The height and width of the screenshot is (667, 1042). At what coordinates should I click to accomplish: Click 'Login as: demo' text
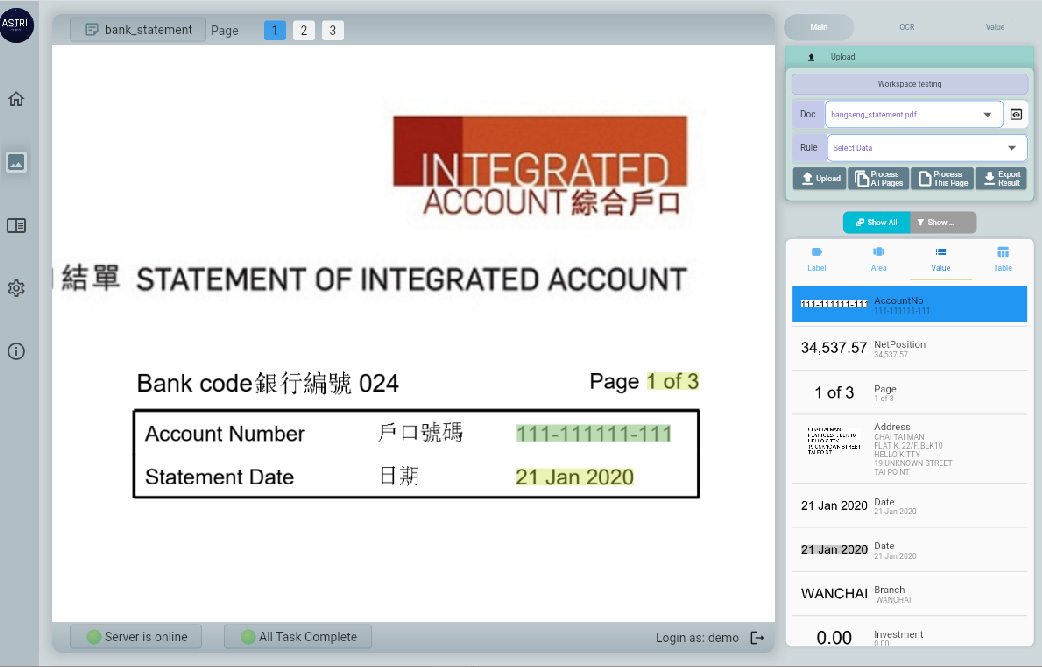pos(697,638)
